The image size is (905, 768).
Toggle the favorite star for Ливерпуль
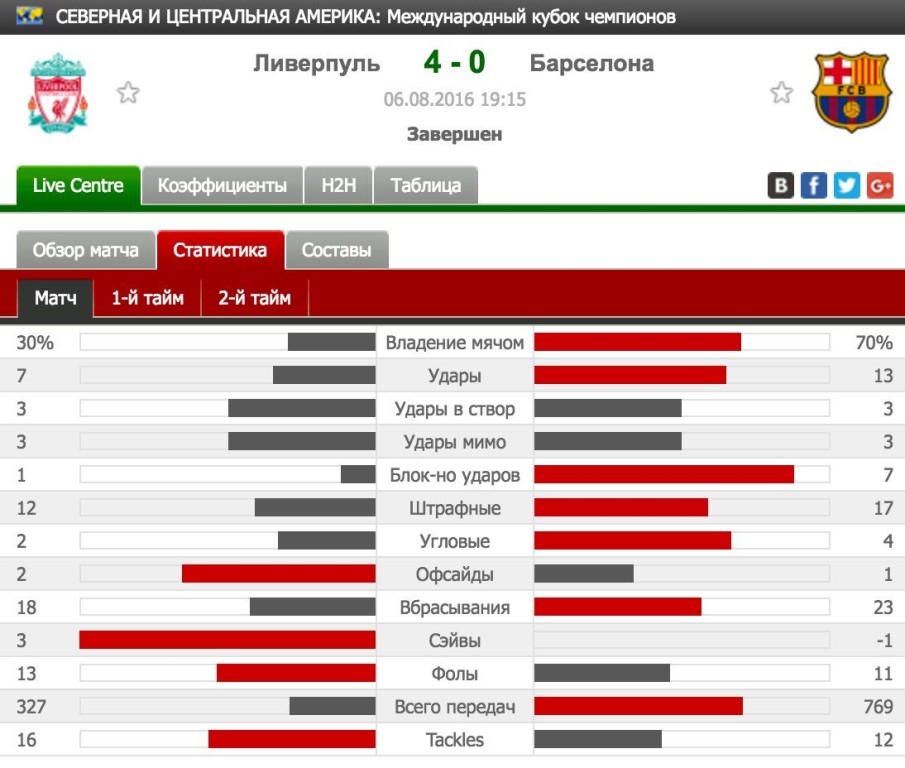[x=128, y=92]
